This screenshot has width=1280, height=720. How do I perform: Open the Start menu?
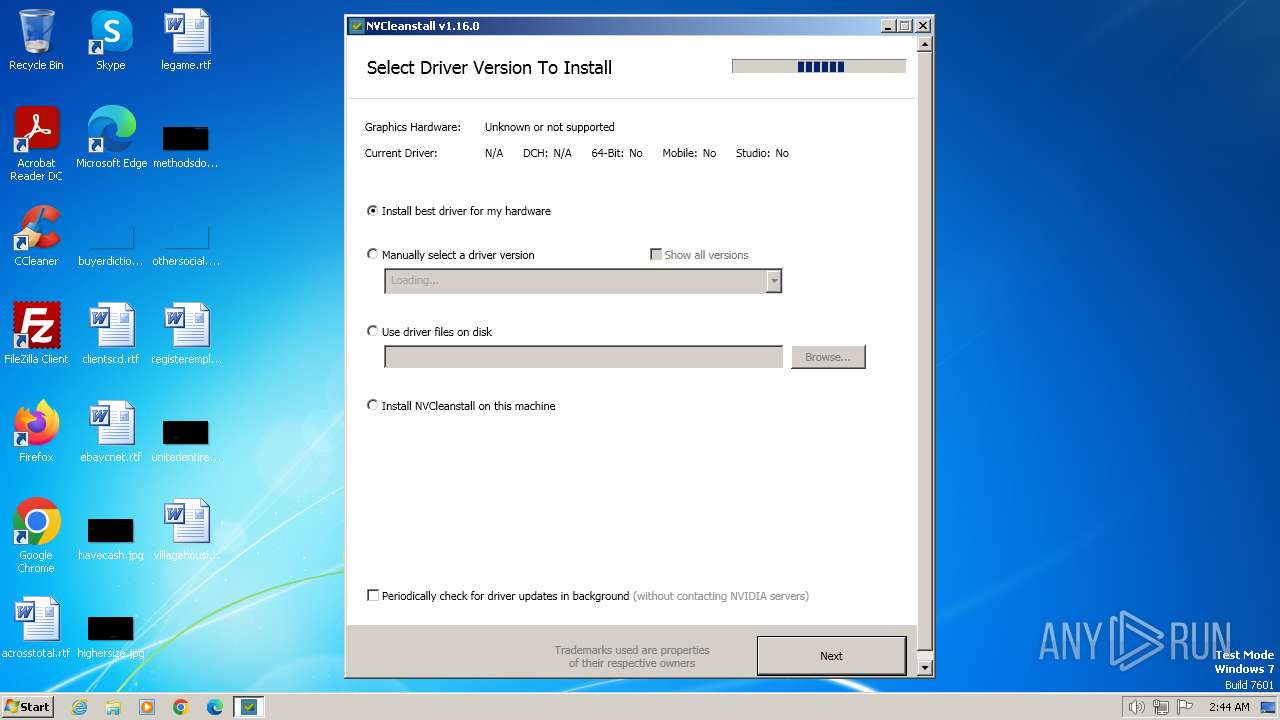click(x=28, y=707)
